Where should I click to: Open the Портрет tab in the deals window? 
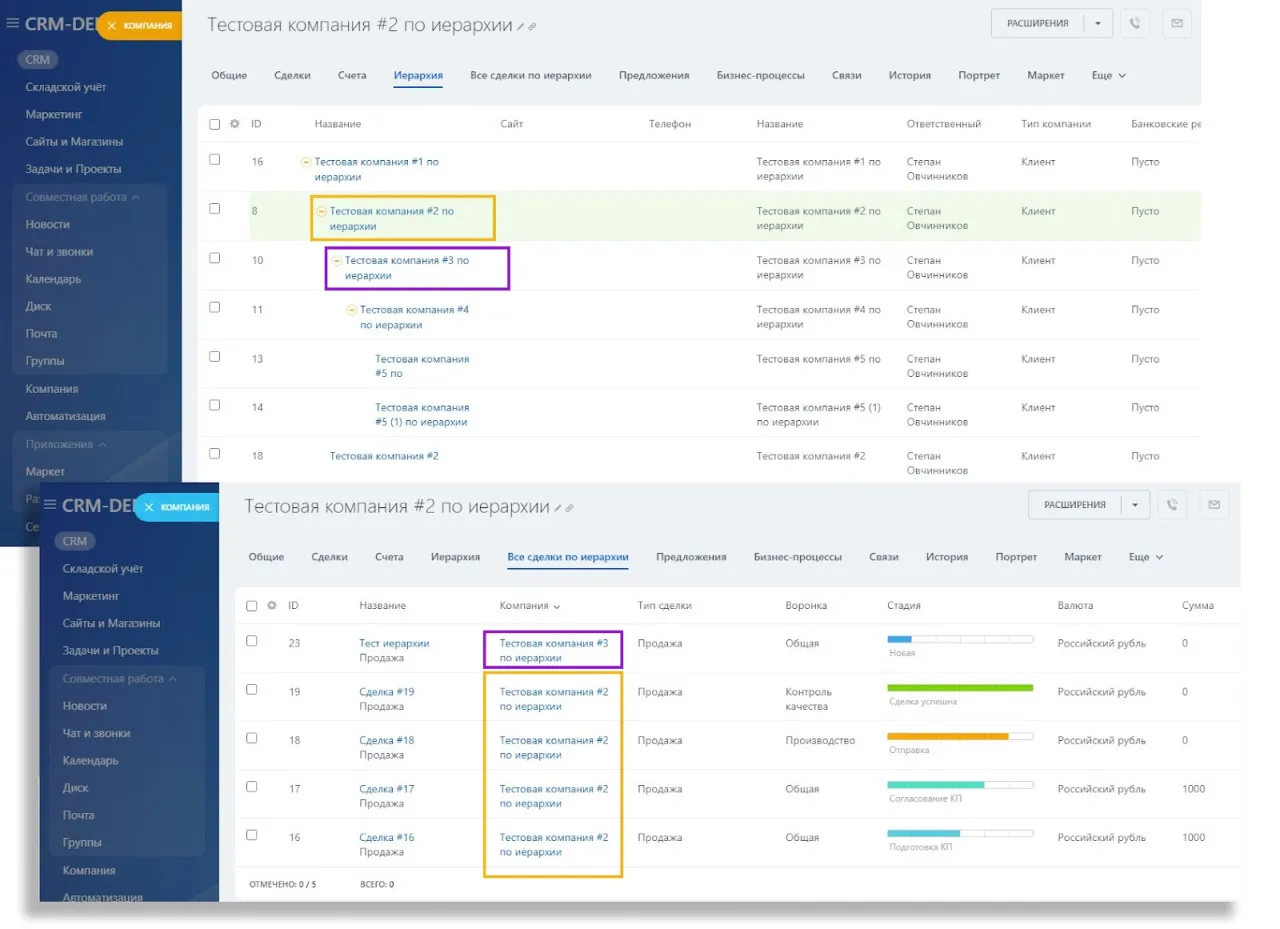click(x=1016, y=557)
